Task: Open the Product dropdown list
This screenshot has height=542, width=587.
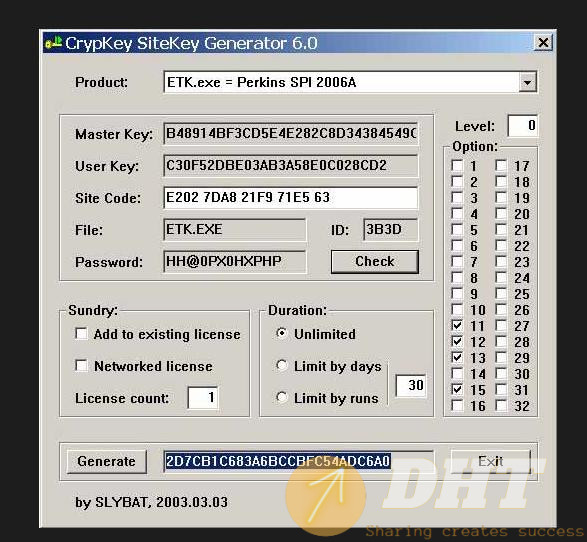Action: (x=527, y=82)
